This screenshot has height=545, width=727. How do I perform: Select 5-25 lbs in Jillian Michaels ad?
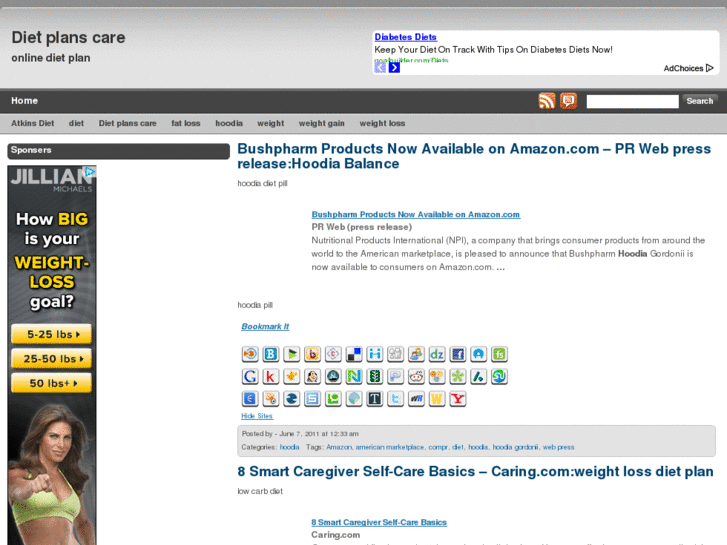click(x=51, y=334)
